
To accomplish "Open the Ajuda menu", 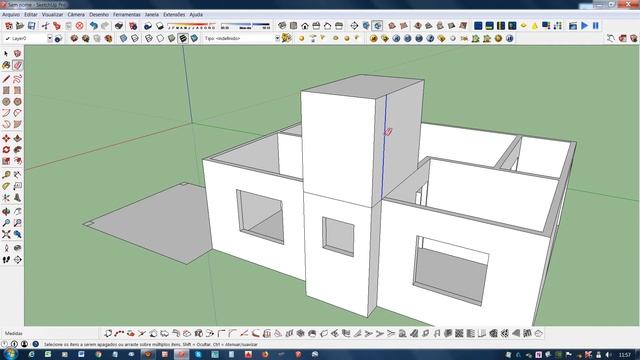I will click(196, 14).
